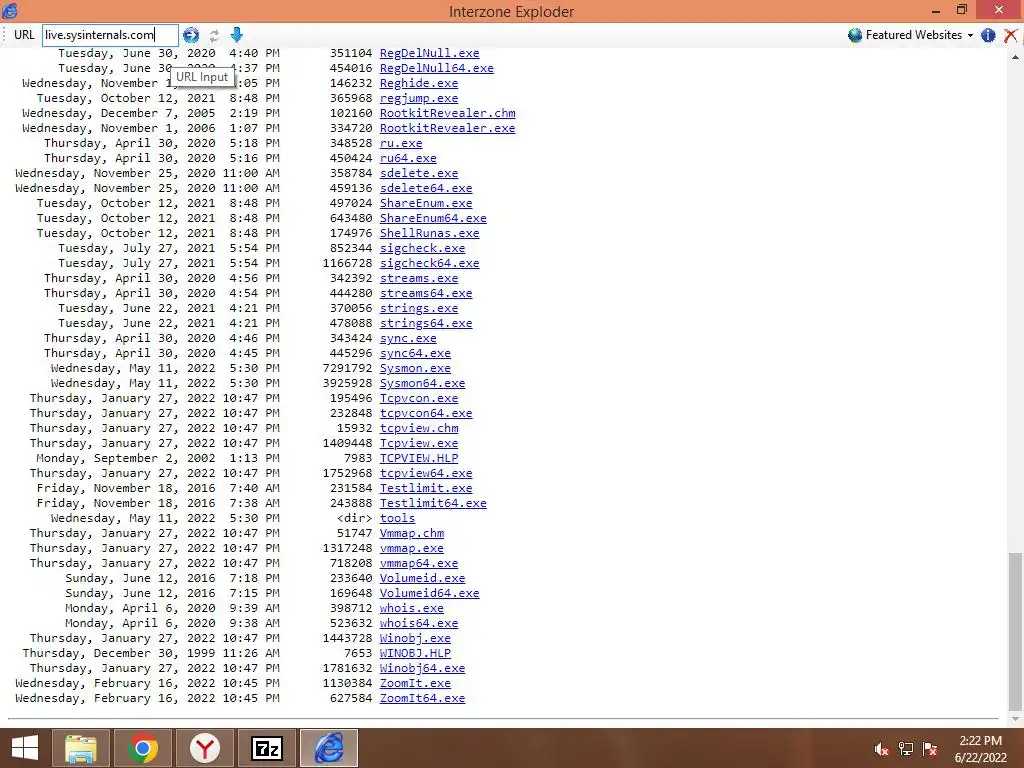Click the blue download arrow icon
Viewport: 1024px width, 768px height.
click(x=236, y=35)
